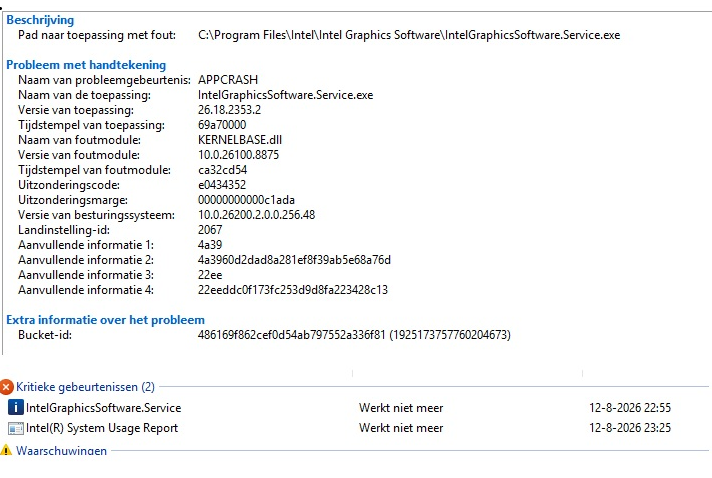Click the red critical events error icon

pyautogui.click(x=6, y=387)
